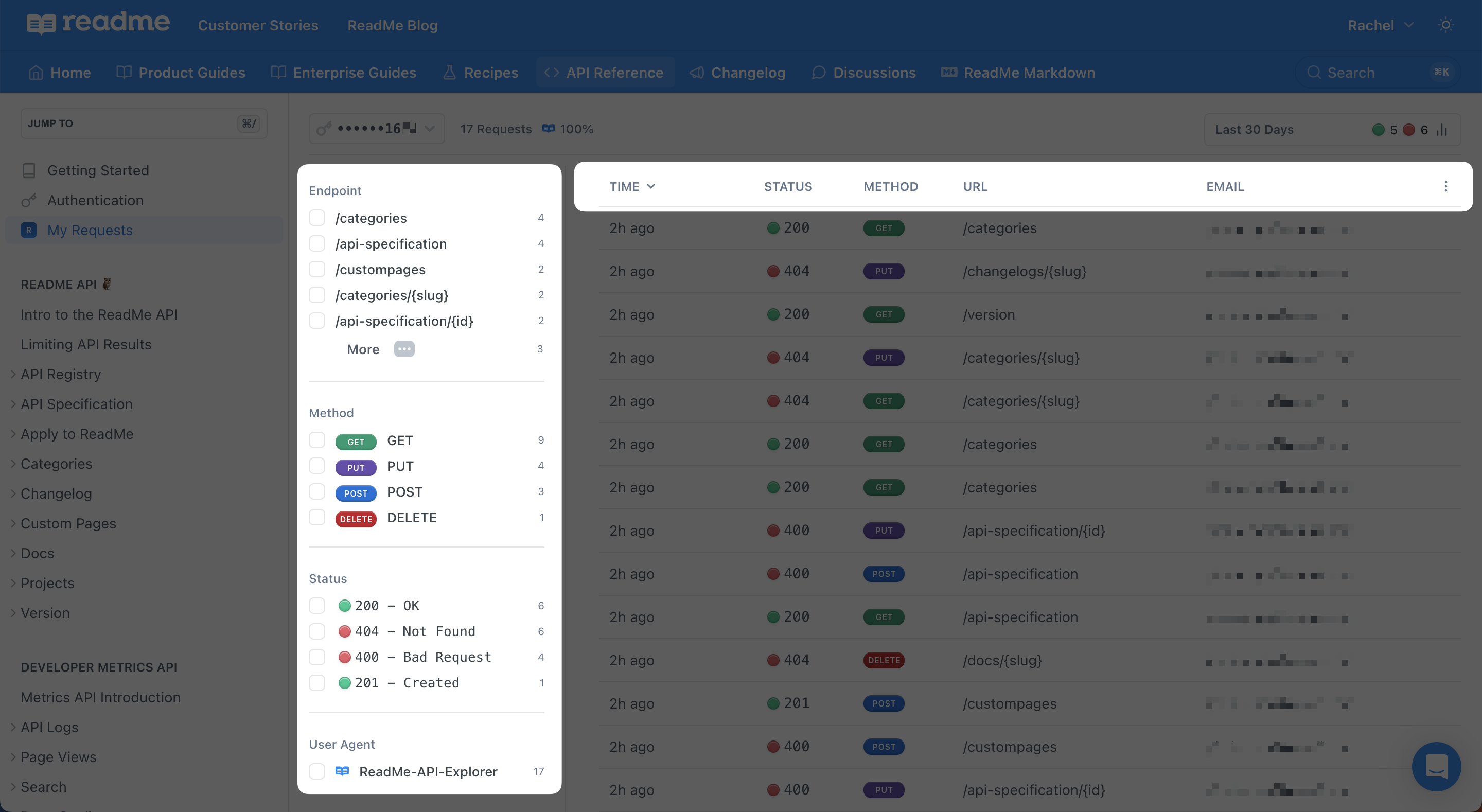Click the Home icon in navigation
The image size is (1482, 812).
pos(36,73)
